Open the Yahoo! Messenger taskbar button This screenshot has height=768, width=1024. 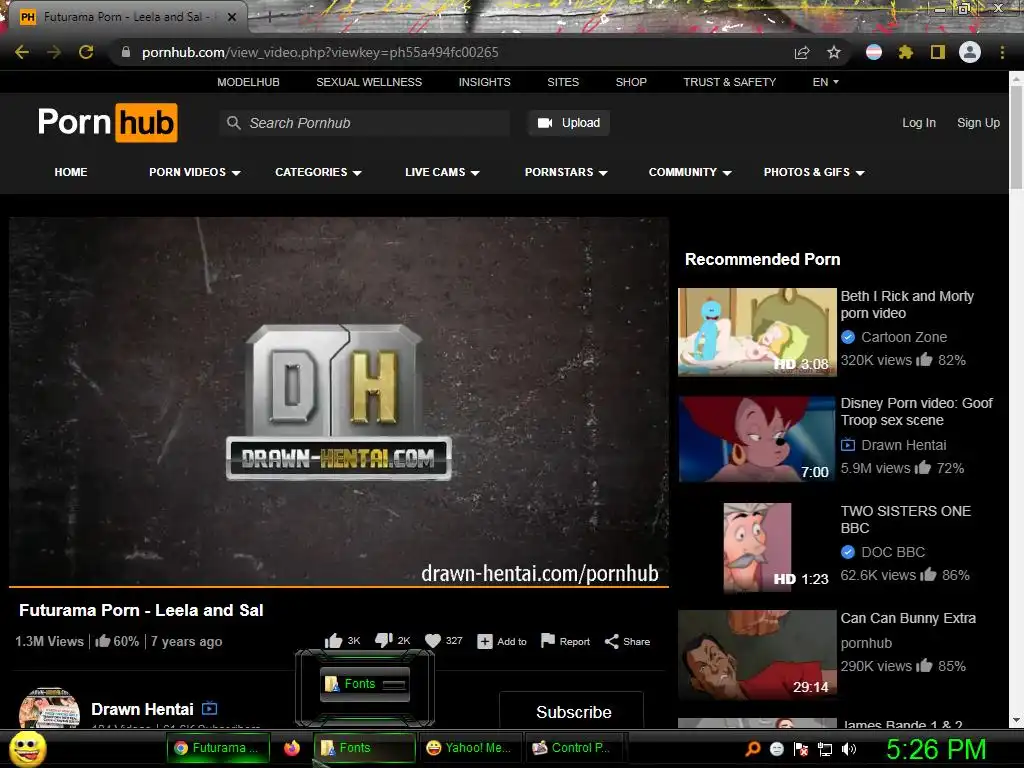(472, 748)
